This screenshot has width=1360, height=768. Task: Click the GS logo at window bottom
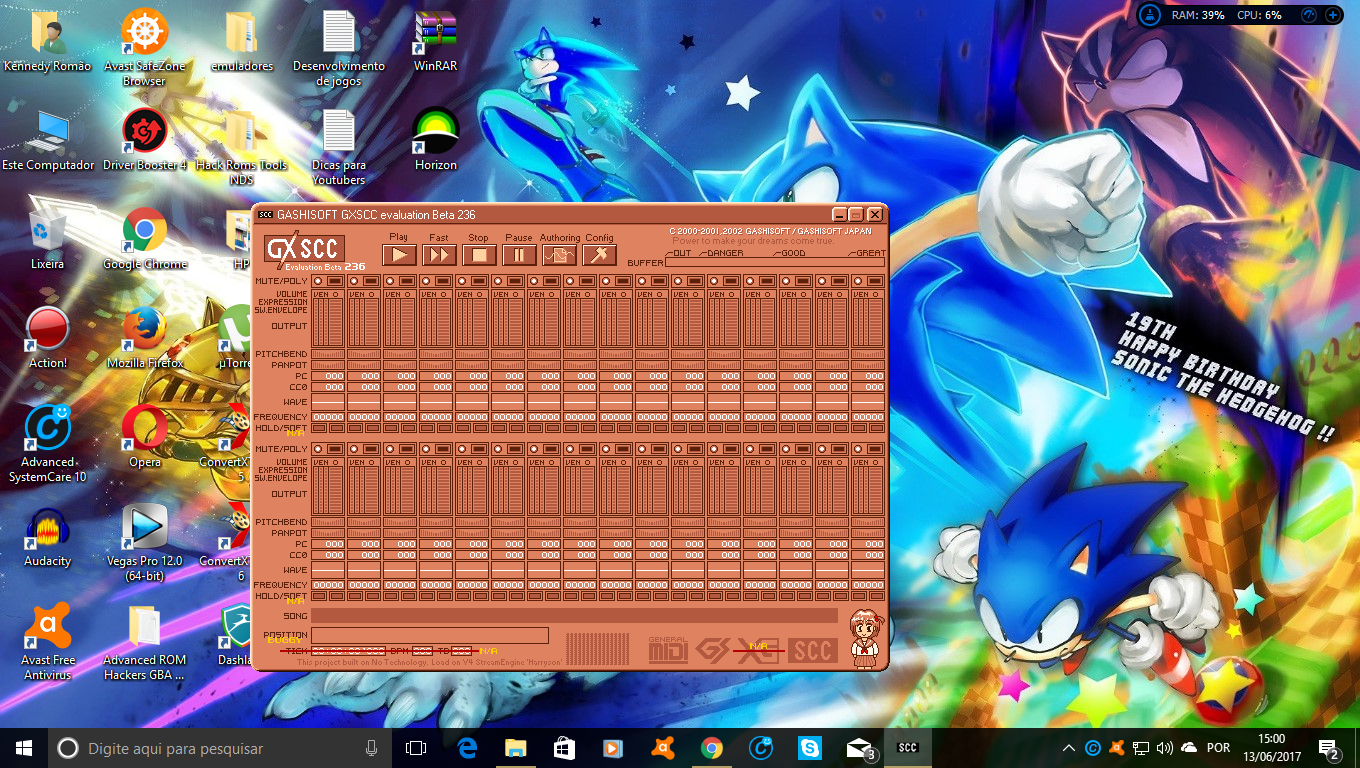tap(714, 650)
